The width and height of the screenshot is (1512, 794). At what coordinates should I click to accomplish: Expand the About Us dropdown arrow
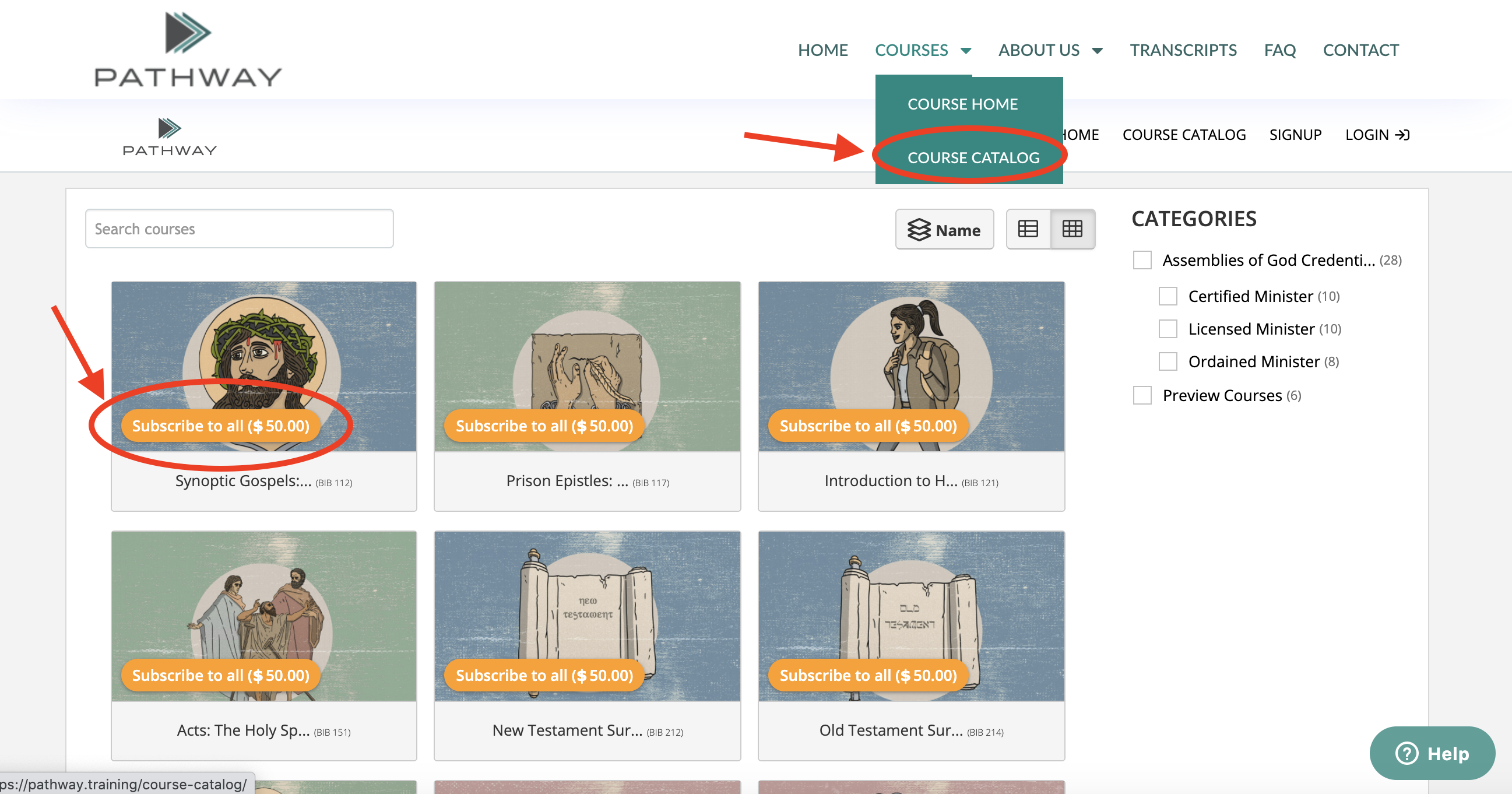tap(1097, 51)
